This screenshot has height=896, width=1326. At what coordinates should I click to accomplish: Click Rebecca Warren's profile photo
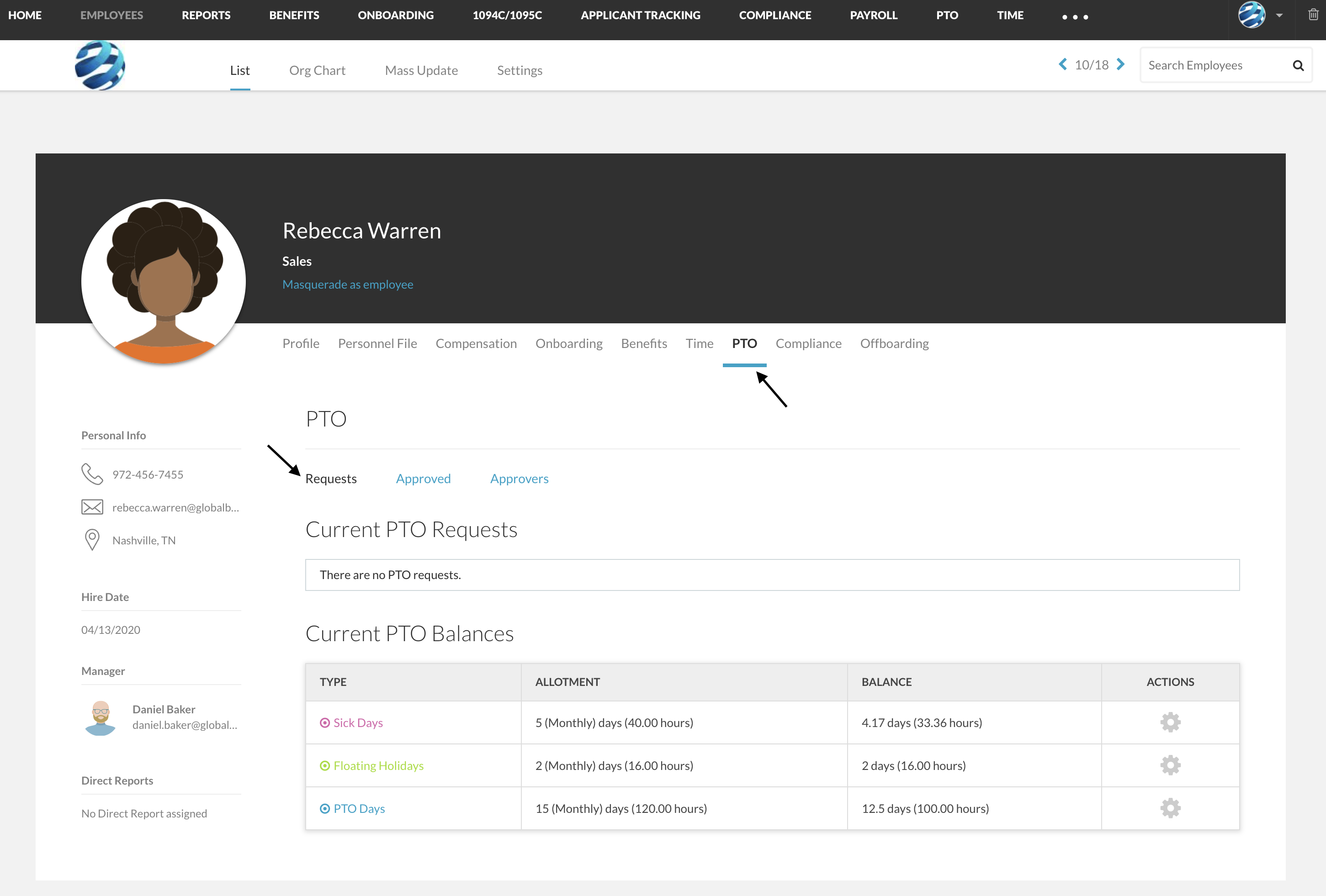point(164,281)
